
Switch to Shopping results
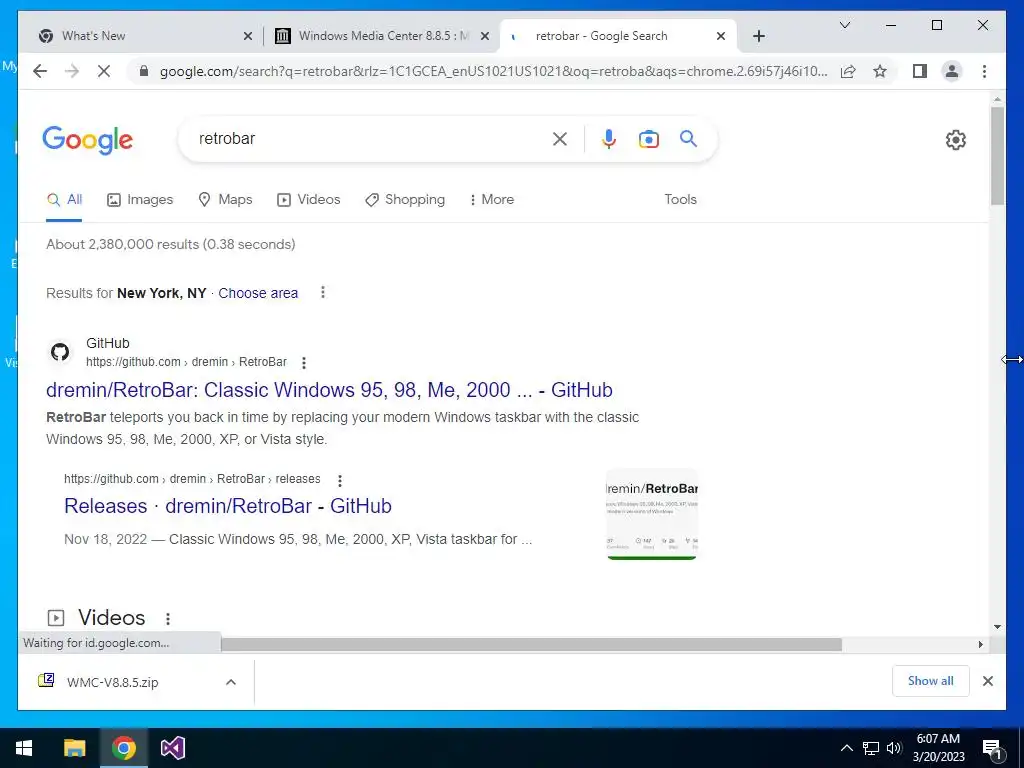[405, 200]
